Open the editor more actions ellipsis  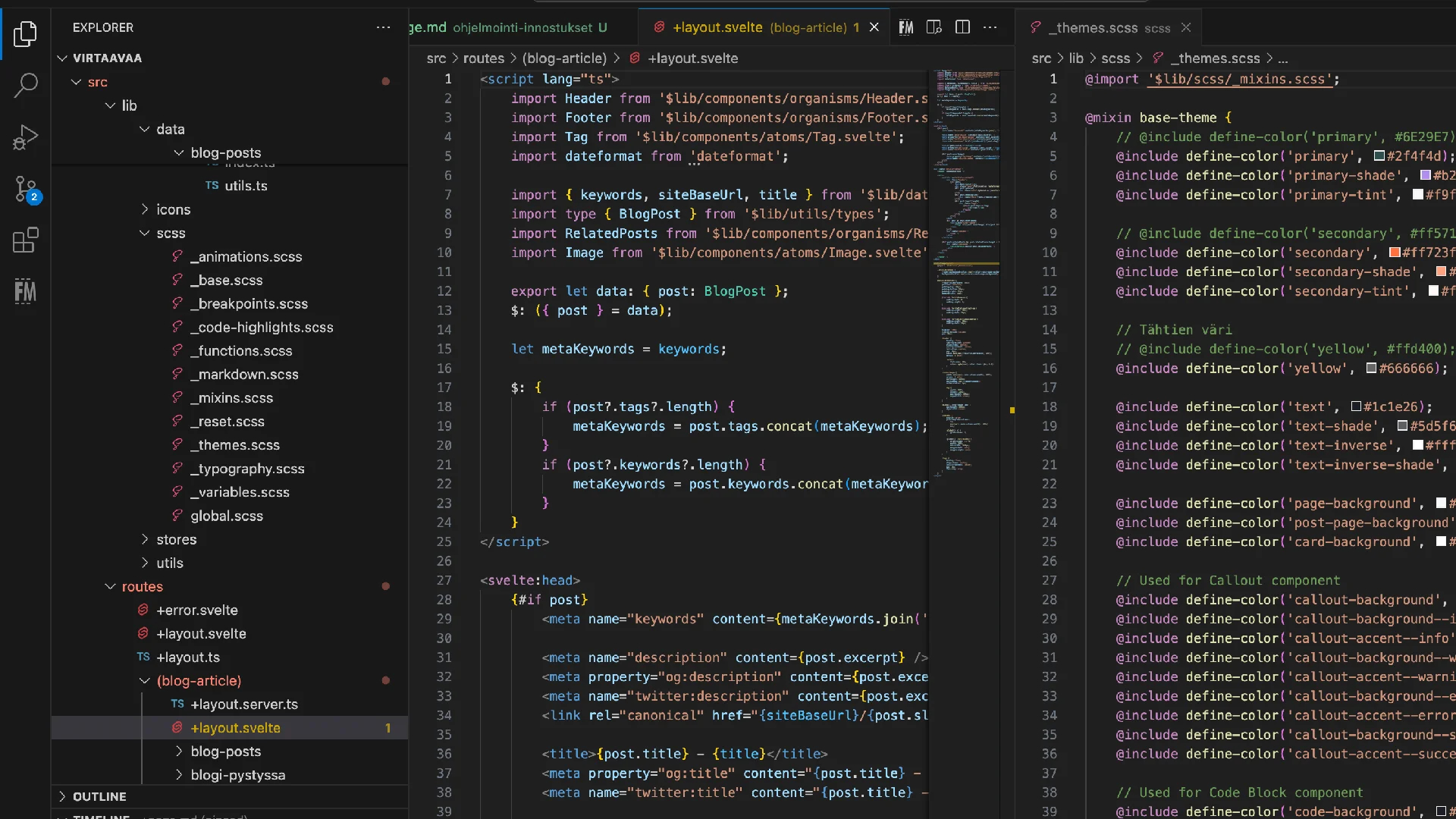coord(990,27)
